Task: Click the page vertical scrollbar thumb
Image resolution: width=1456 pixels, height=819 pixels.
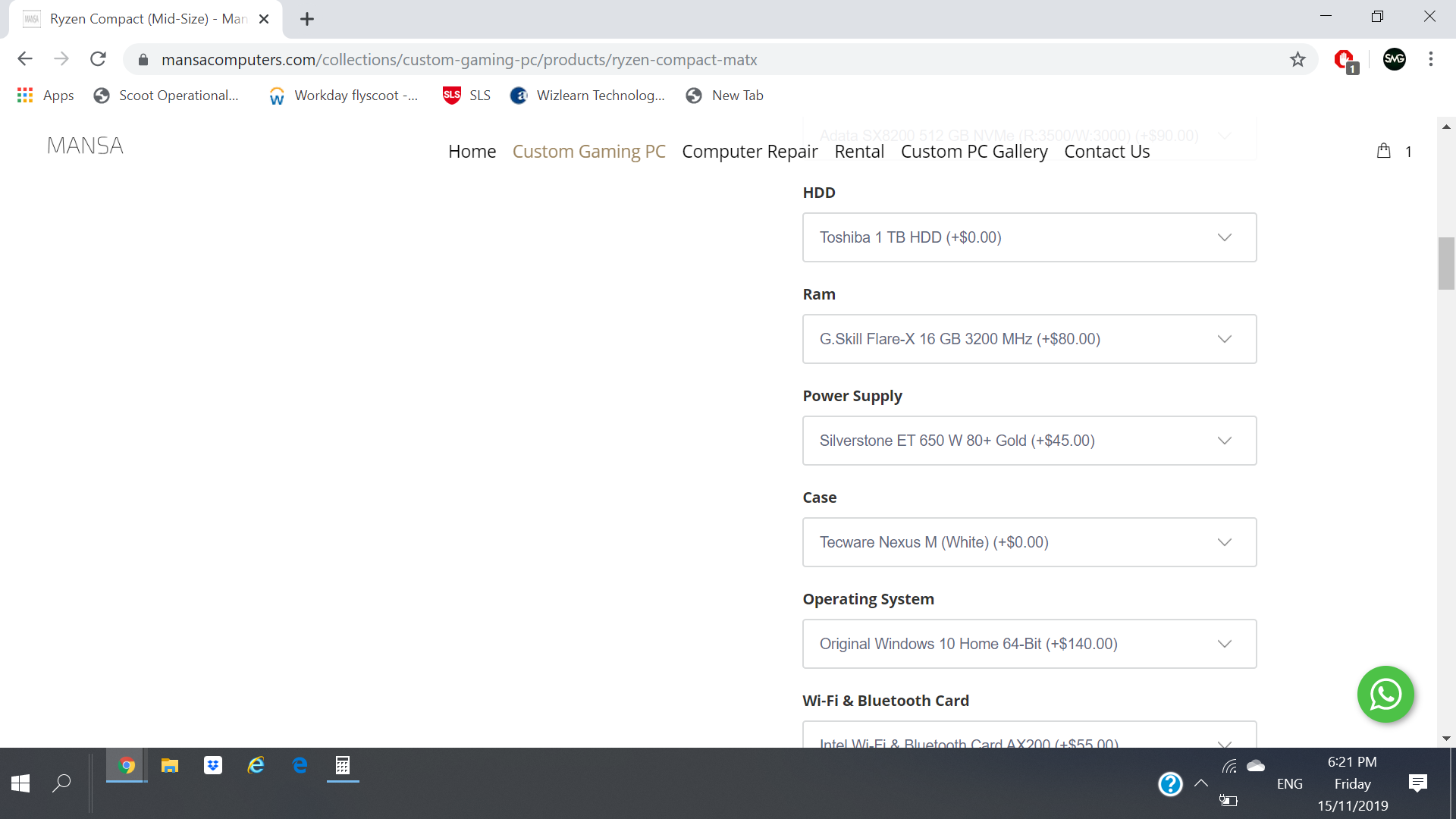Action: 1446,263
